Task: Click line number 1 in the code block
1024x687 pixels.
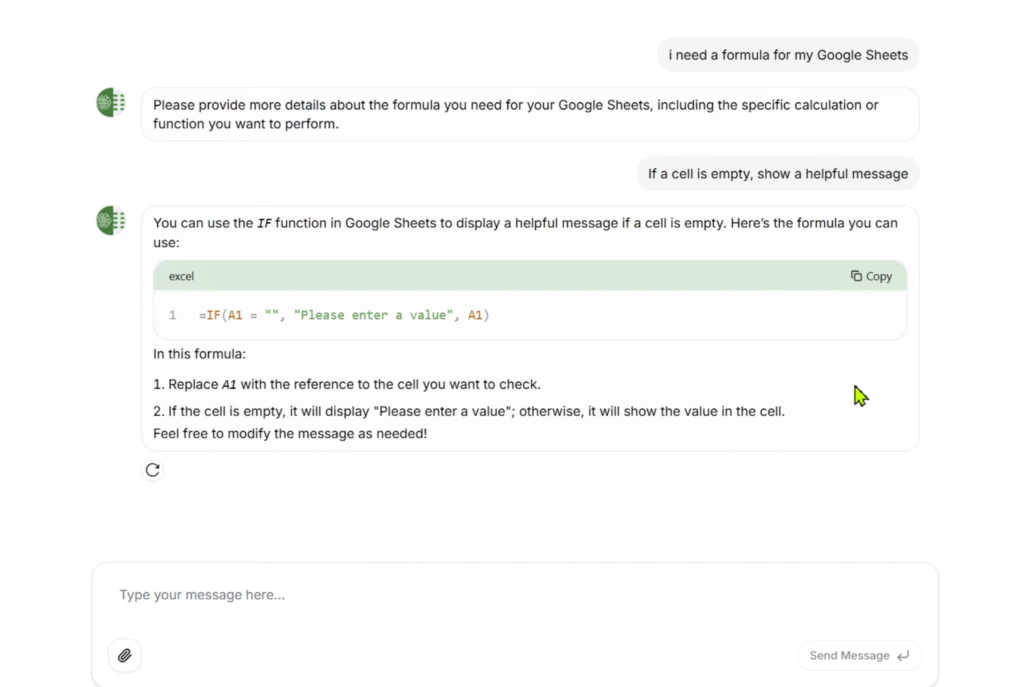Action: click(172, 315)
